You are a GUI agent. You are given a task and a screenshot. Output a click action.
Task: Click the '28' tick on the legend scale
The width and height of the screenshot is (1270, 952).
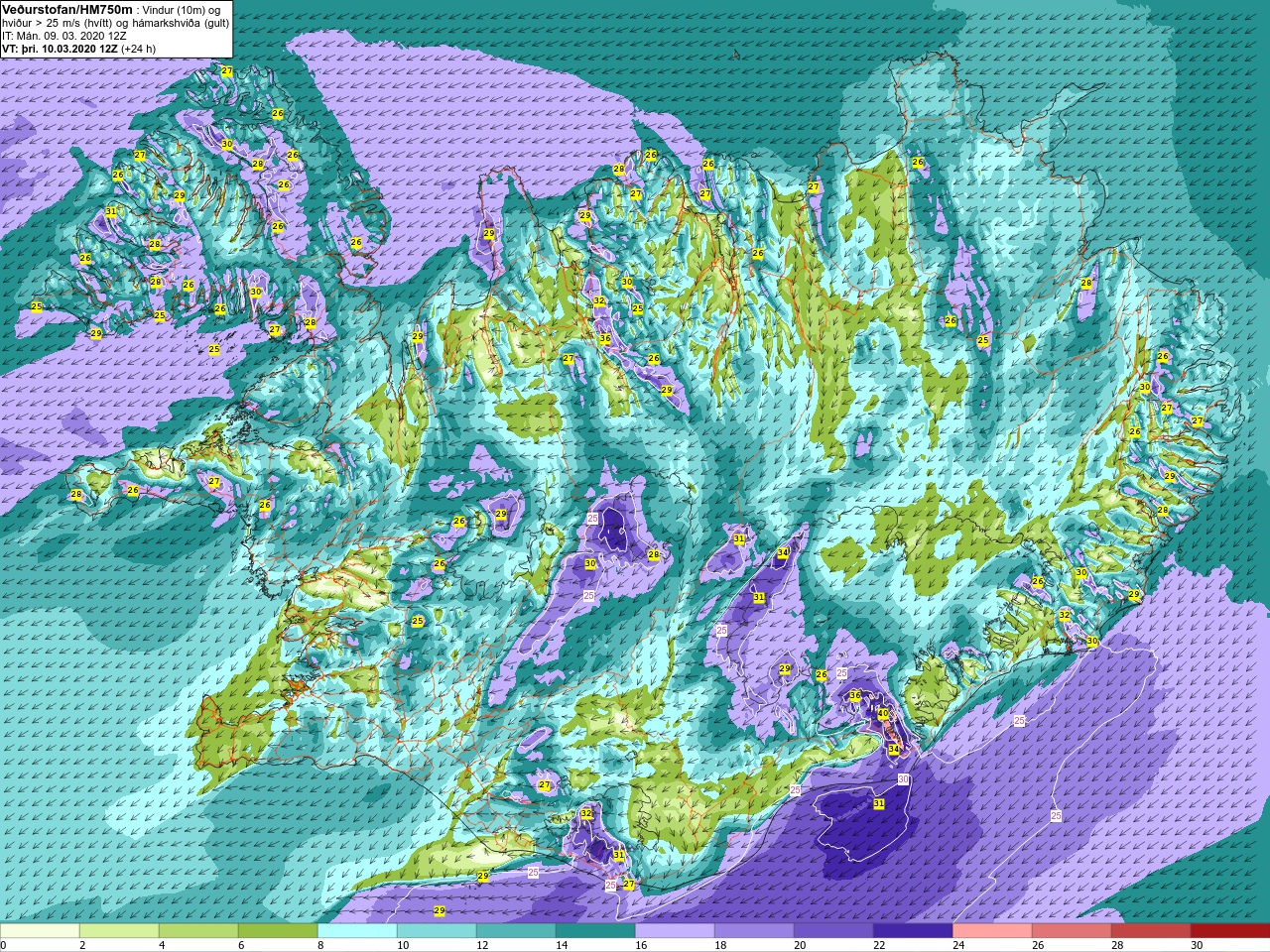click(x=1117, y=945)
